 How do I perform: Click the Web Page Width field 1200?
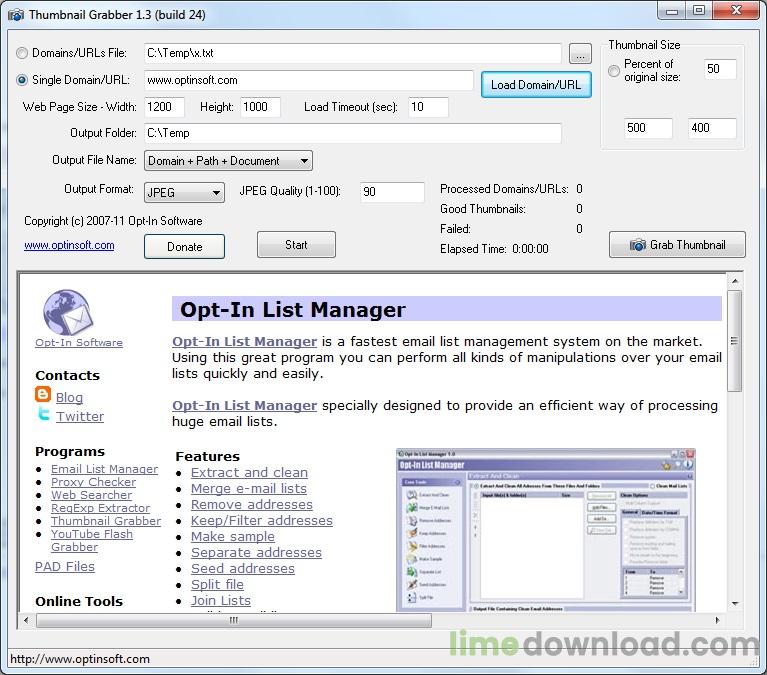tap(164, 107)
